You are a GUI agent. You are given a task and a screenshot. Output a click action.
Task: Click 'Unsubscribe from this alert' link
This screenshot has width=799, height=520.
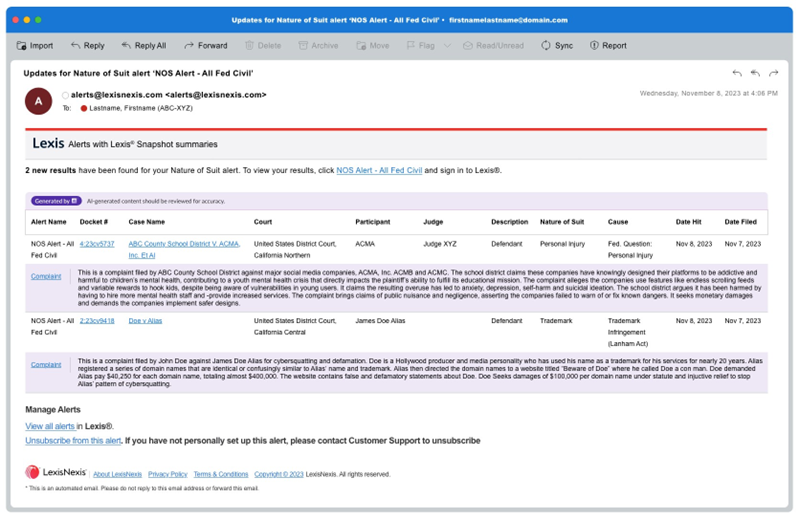tap(73, 440)
